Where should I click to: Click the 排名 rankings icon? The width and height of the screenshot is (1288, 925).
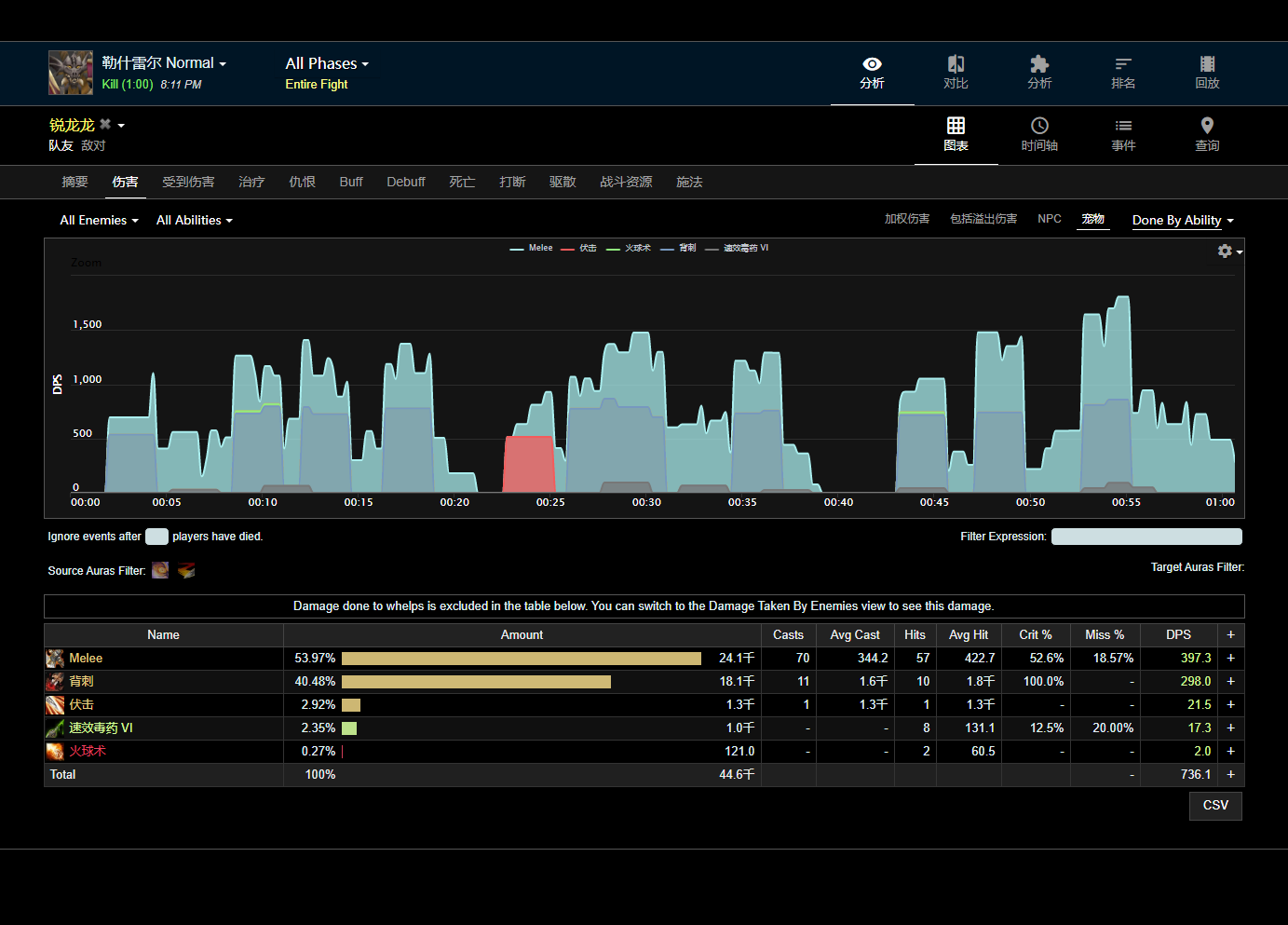[1123, 64]
